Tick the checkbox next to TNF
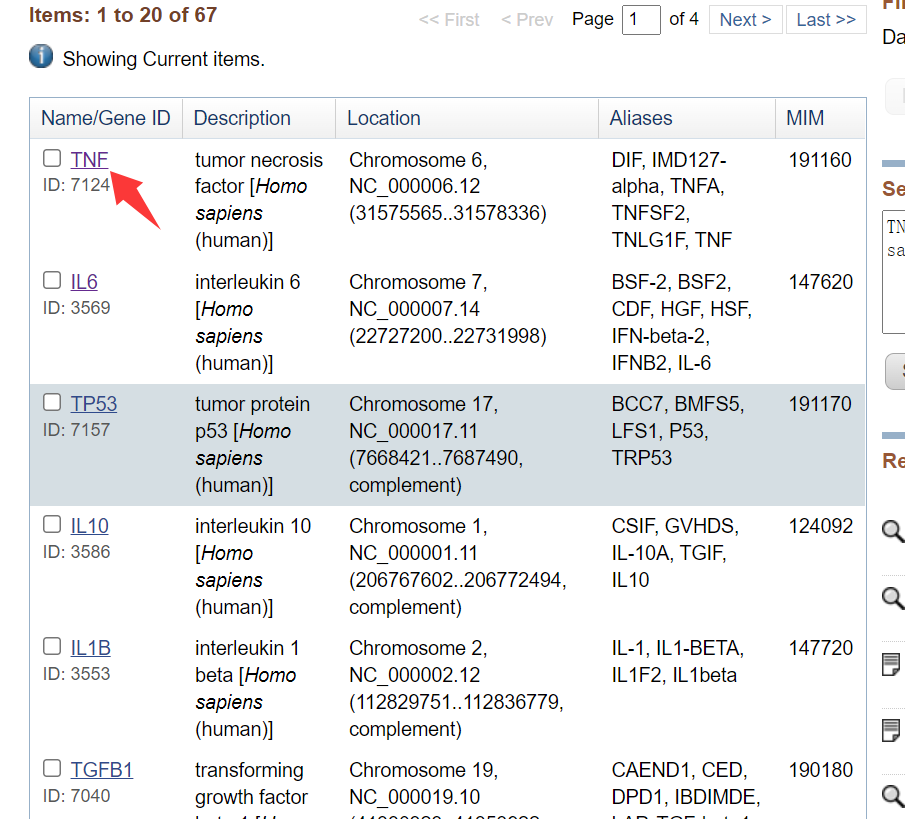 coord(52,158)
